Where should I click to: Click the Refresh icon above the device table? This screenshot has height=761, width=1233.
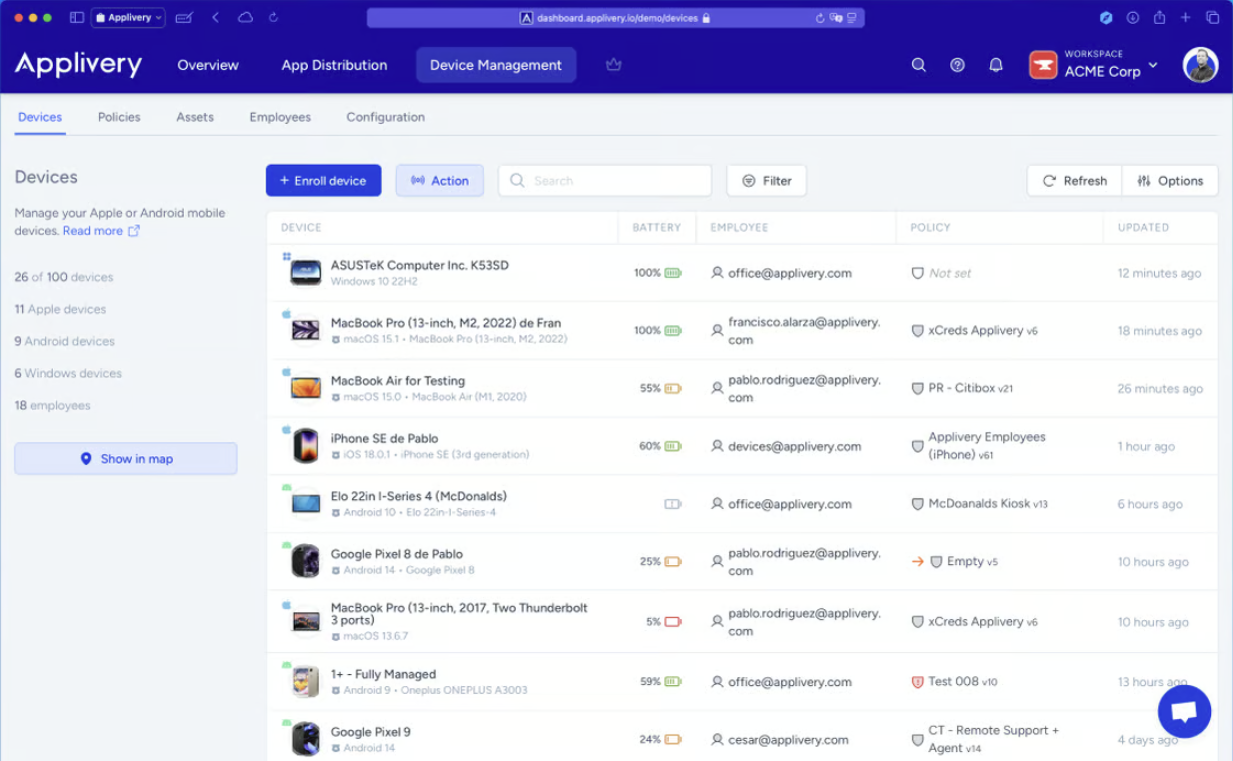coord(1051,181)
